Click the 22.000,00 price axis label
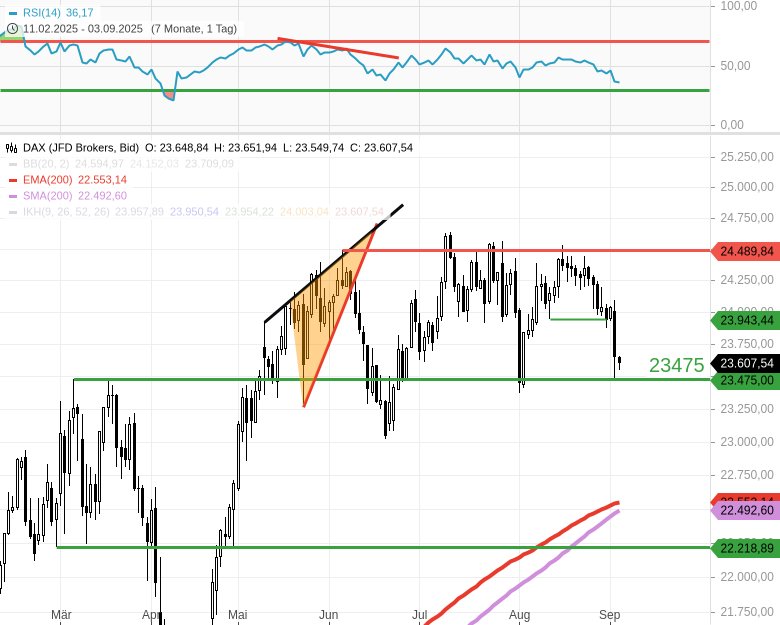Viewport: 780px width, 625px height. (x=747, y=577)
